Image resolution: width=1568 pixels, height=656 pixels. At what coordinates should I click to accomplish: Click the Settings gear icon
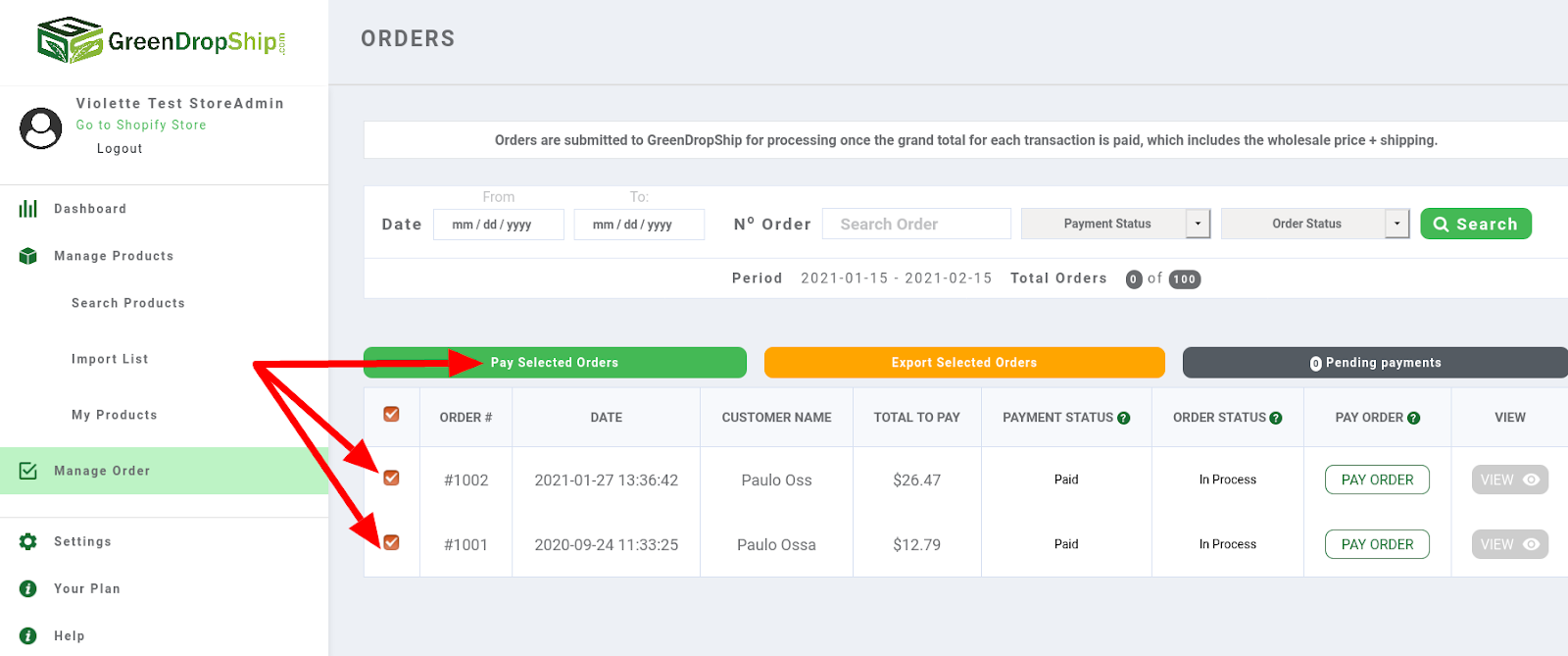[28, 541]
